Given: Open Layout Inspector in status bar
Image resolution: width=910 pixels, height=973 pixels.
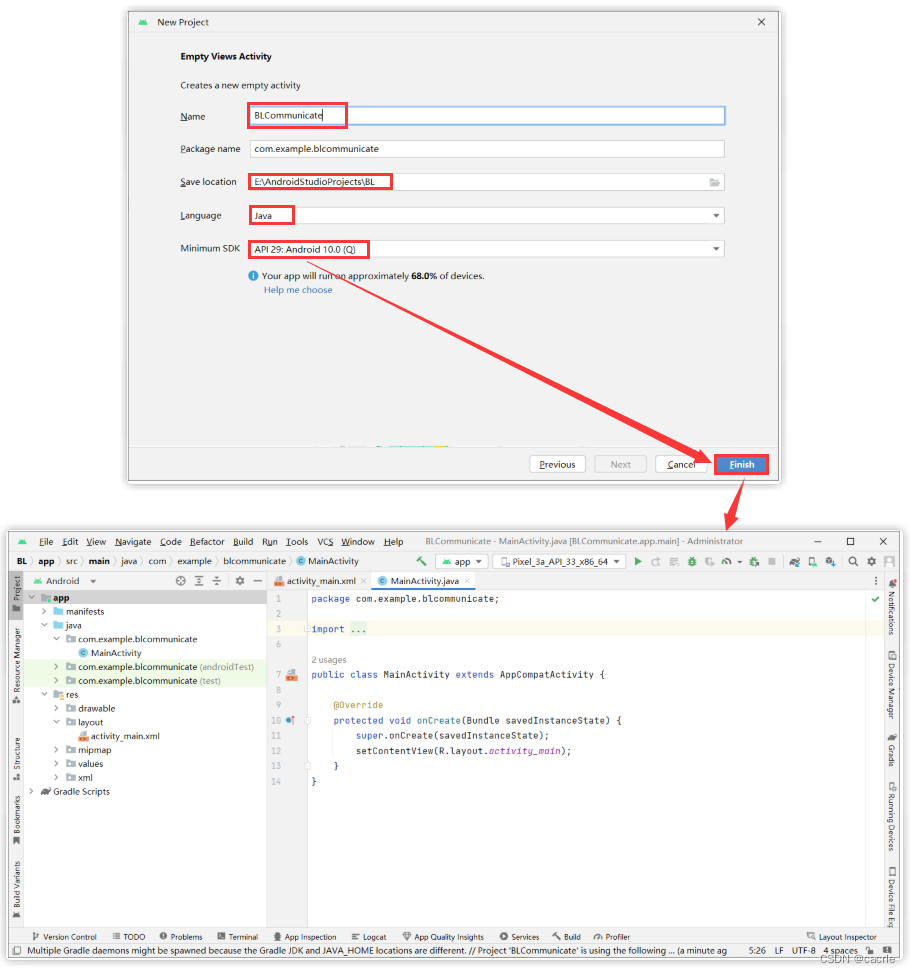Looking at the screenshot, I should click(841, 937).
